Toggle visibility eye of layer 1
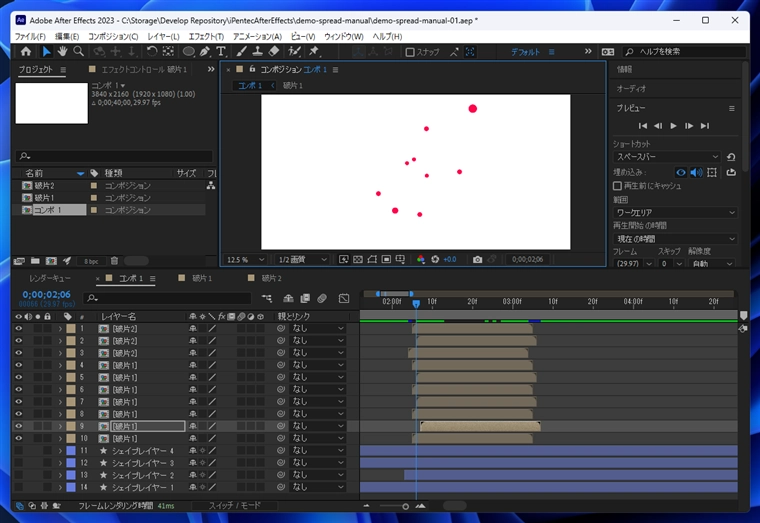Image resolution: width=760 pixels, height=523 pixels. point(18,329)
